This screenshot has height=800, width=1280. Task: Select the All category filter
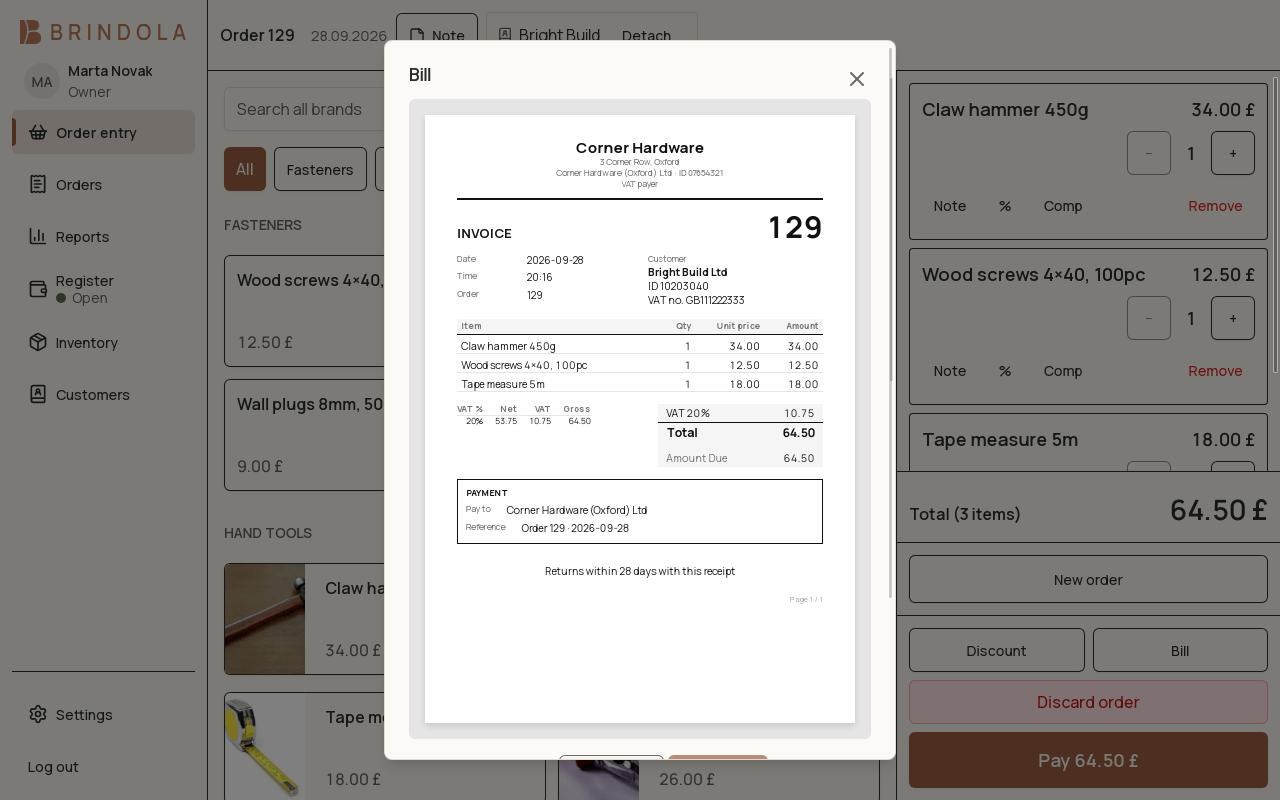click(x=245, y=169)
